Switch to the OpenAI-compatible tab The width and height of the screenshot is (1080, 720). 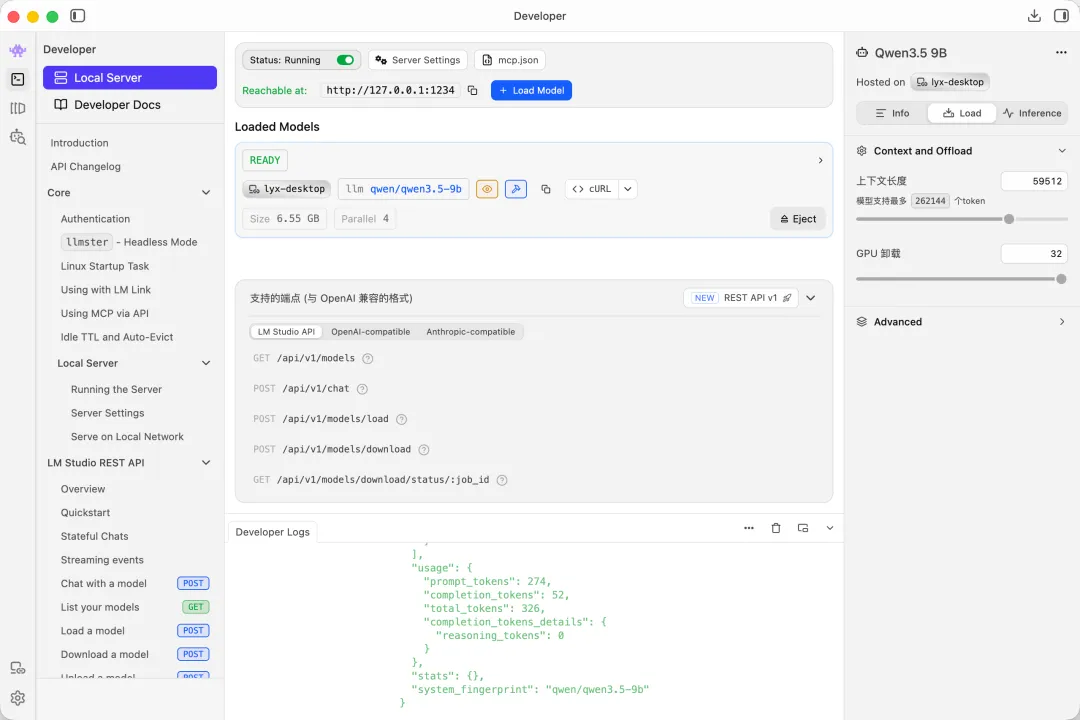[x=371, y=331]
